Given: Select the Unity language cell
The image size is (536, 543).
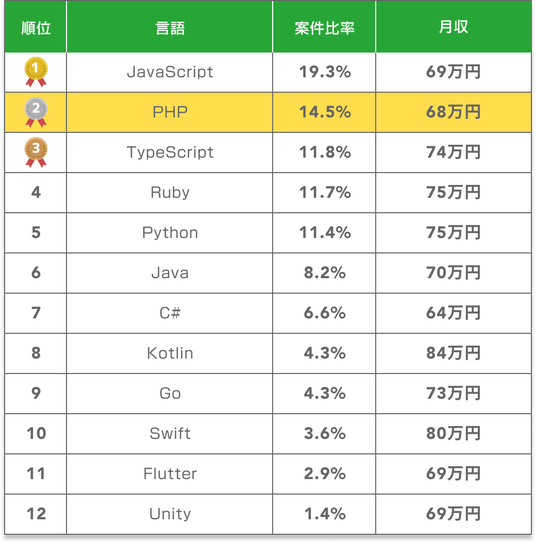Looking at the screenshot, I should pyautogui.click(x=170, y=514).
